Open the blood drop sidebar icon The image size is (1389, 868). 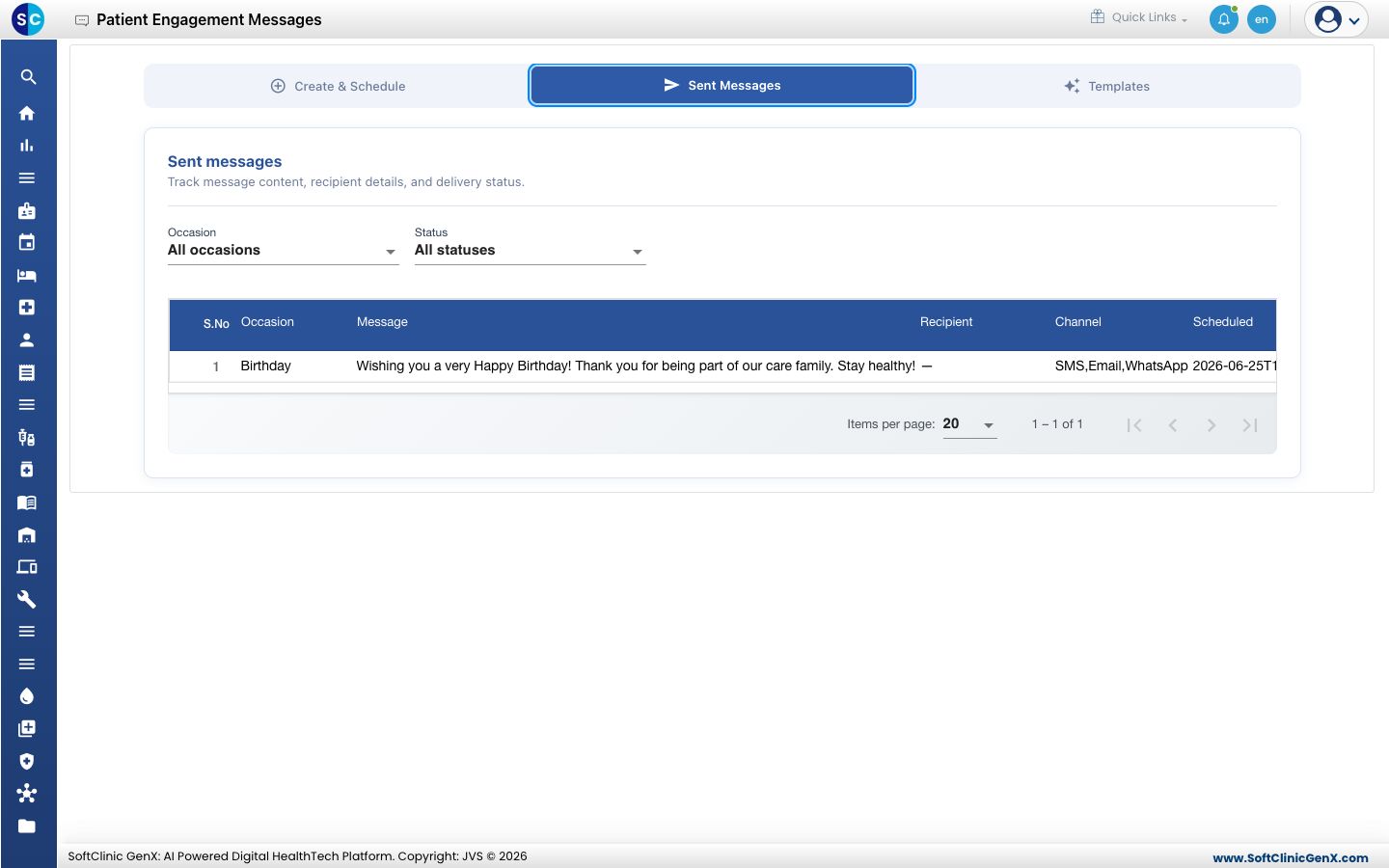click(27, 696)
